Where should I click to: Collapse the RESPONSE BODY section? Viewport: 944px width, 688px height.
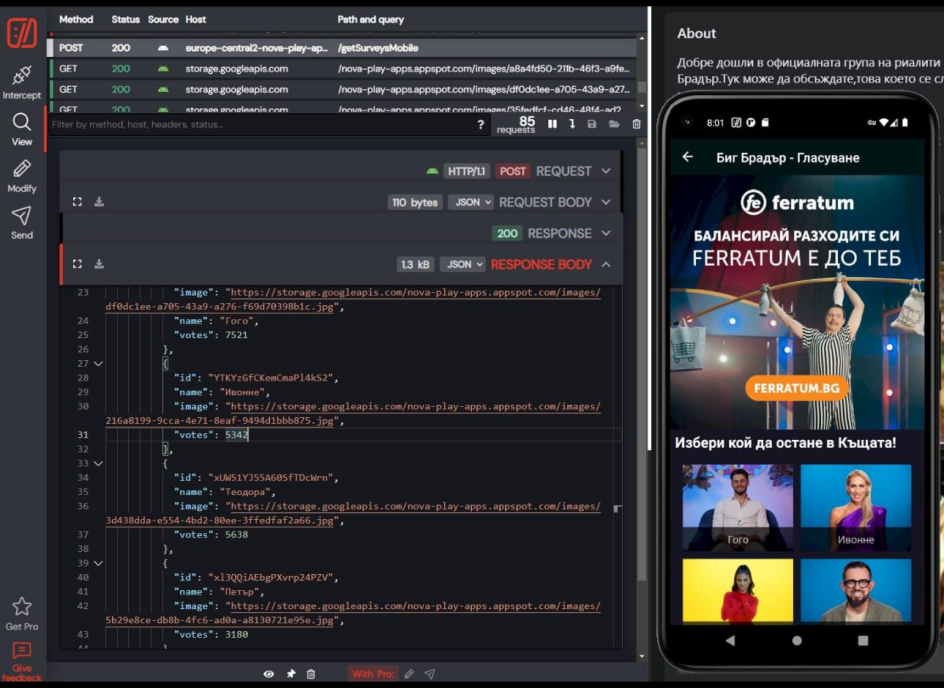606,264
